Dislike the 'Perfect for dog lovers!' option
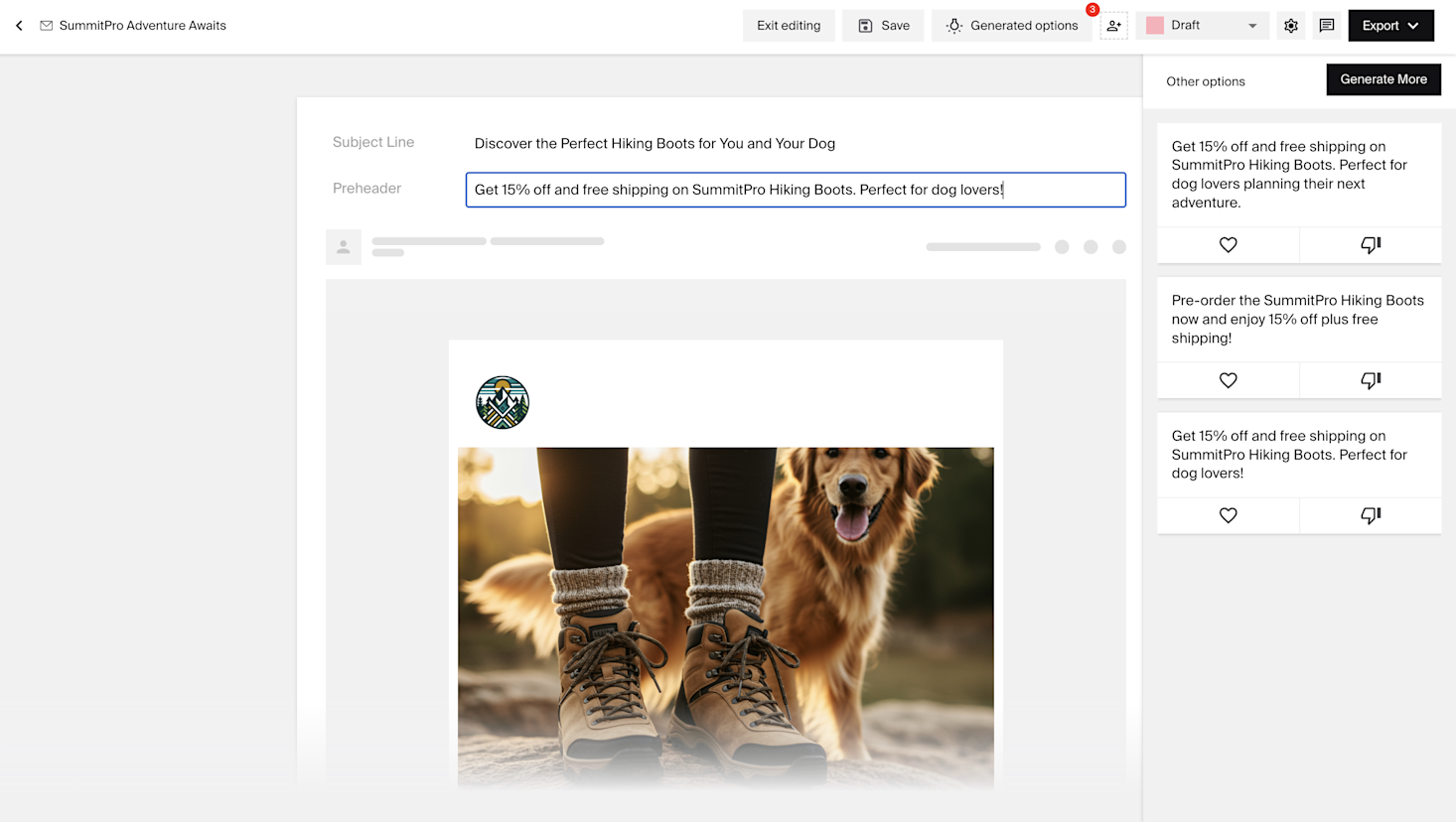This screenshot has width=1456, height=822. pos(1371,515)
